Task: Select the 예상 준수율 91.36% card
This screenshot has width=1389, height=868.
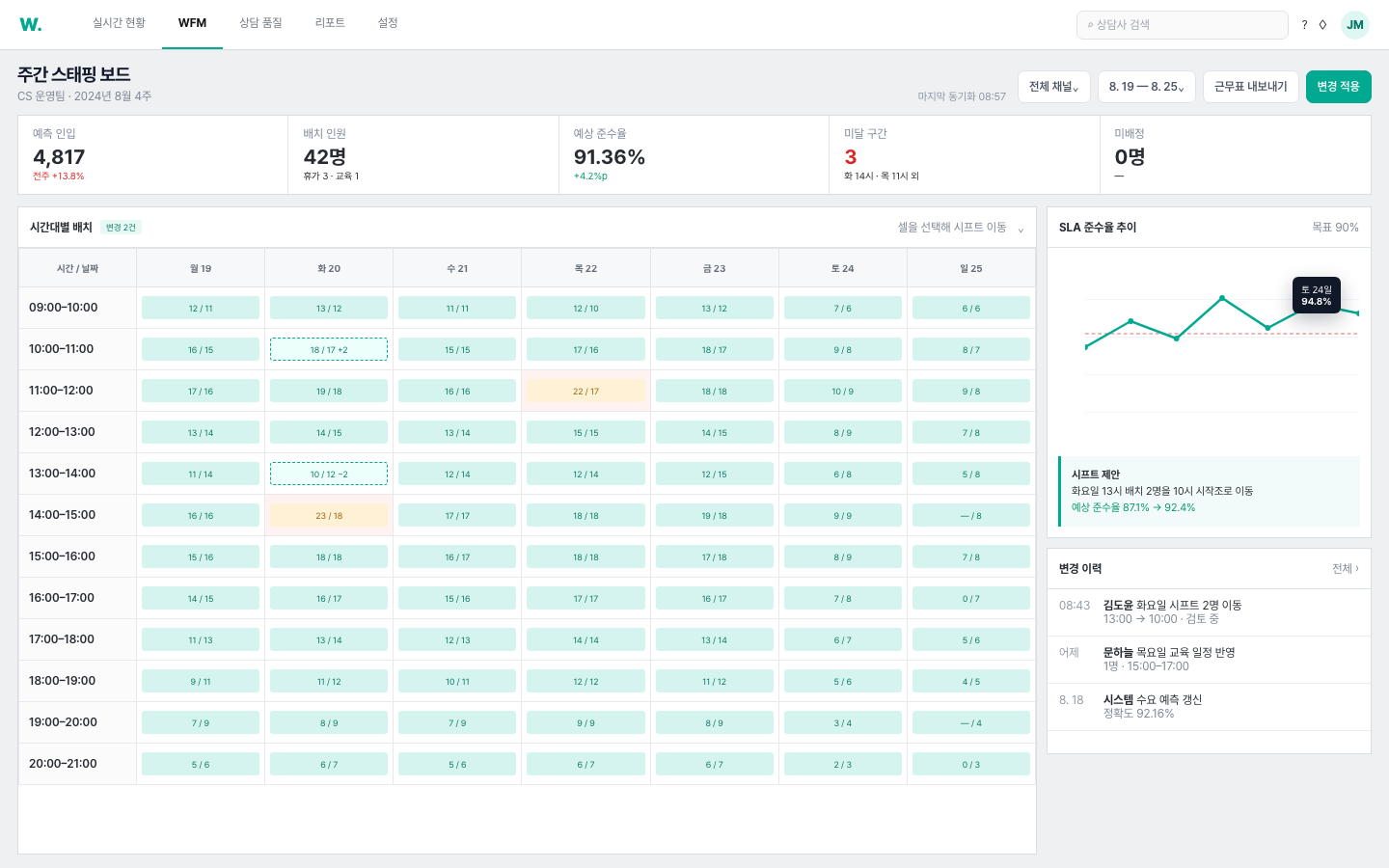Action: [x=694, y=155]
